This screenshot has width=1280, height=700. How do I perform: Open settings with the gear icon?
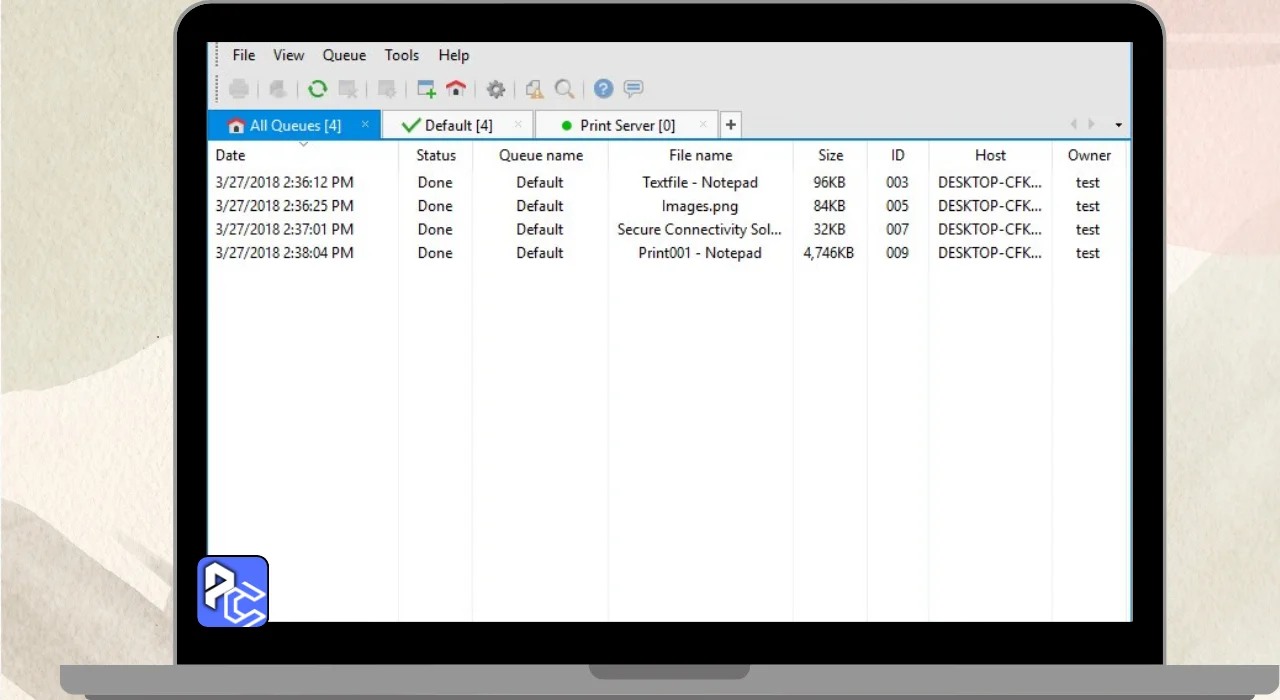tap(495, 89)
